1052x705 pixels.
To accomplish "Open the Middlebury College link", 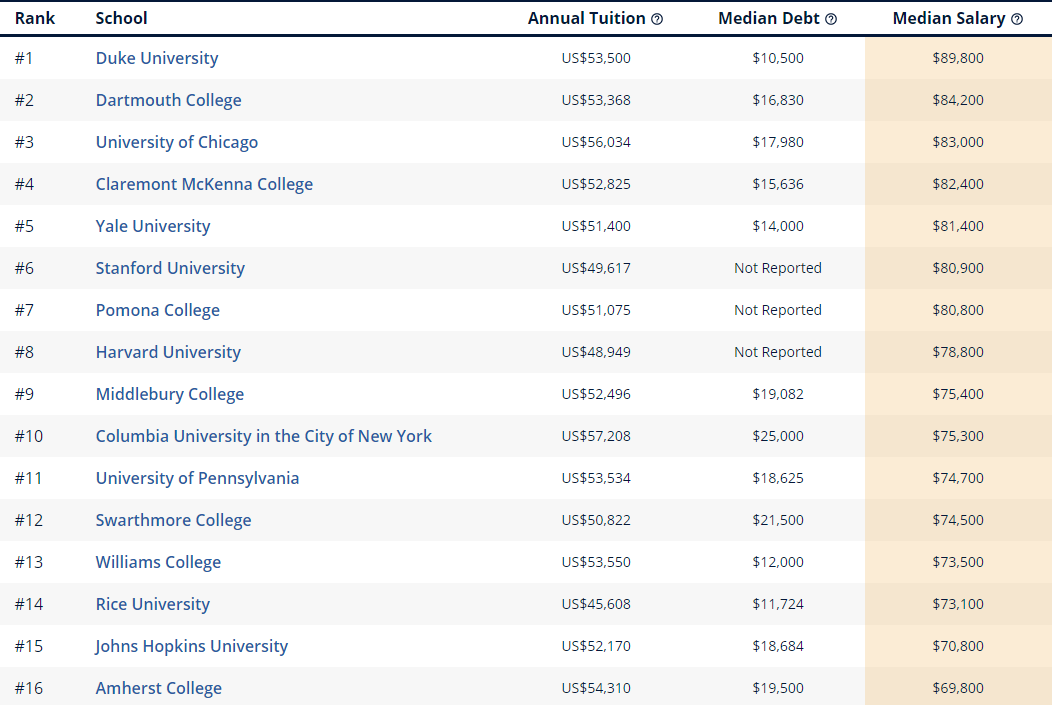I will [170, 394].
